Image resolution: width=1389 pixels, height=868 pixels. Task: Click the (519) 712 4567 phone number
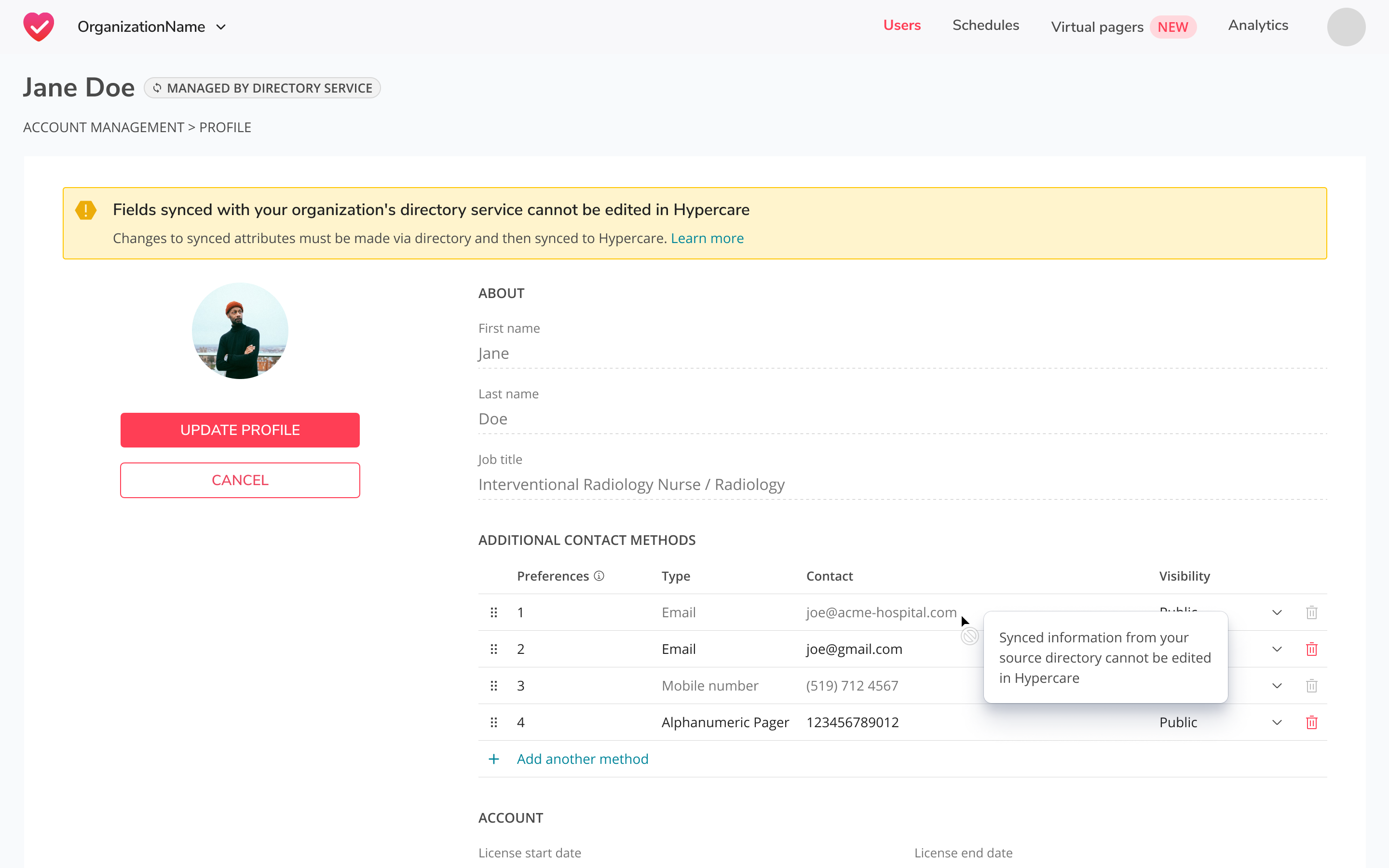[852, 686]
